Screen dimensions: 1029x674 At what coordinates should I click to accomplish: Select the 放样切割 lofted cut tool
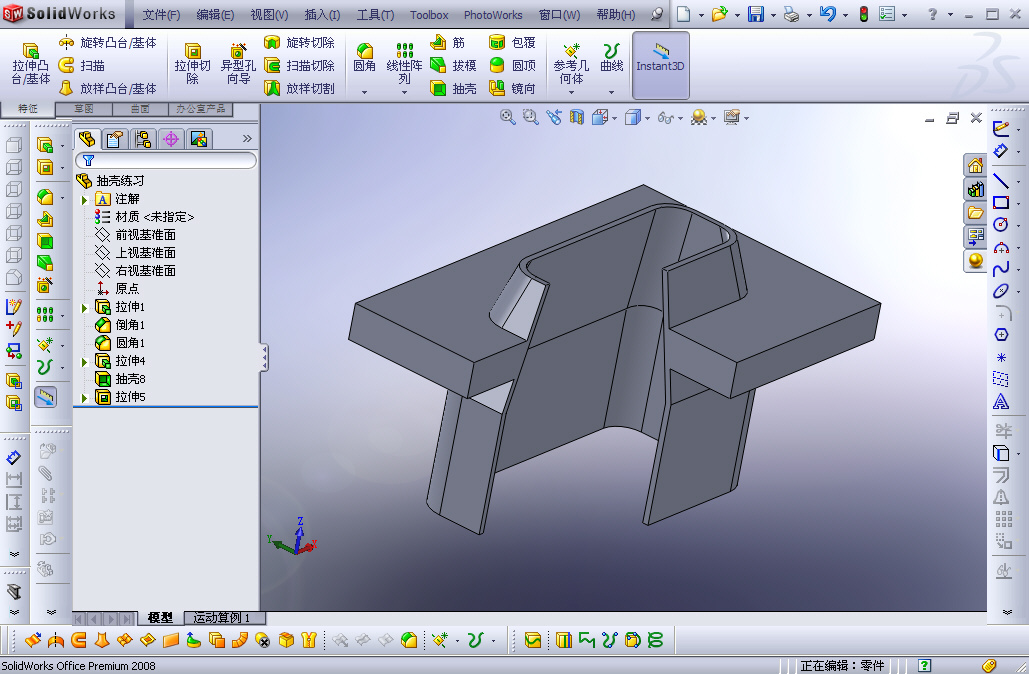(299, 88)
